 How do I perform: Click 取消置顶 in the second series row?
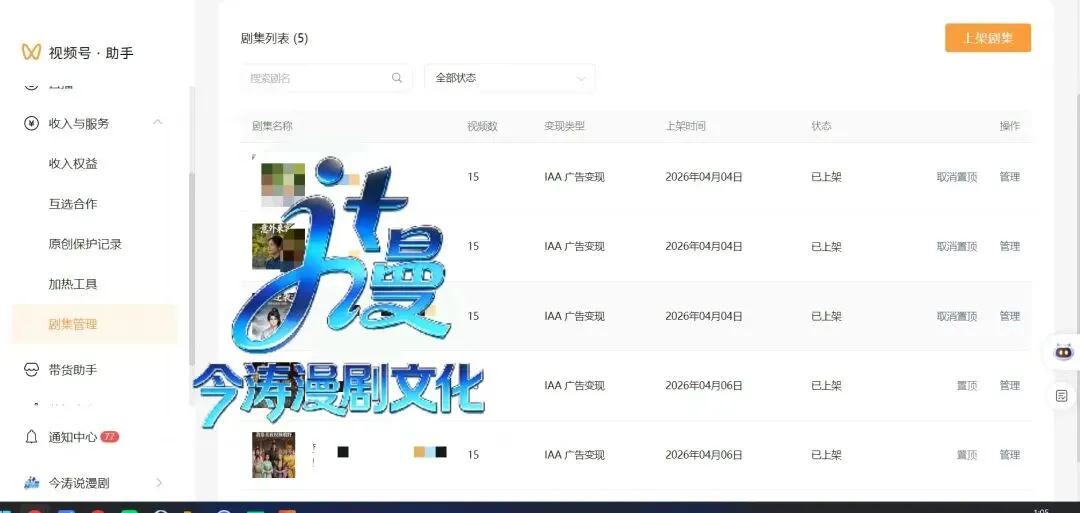tap(957, 247)
